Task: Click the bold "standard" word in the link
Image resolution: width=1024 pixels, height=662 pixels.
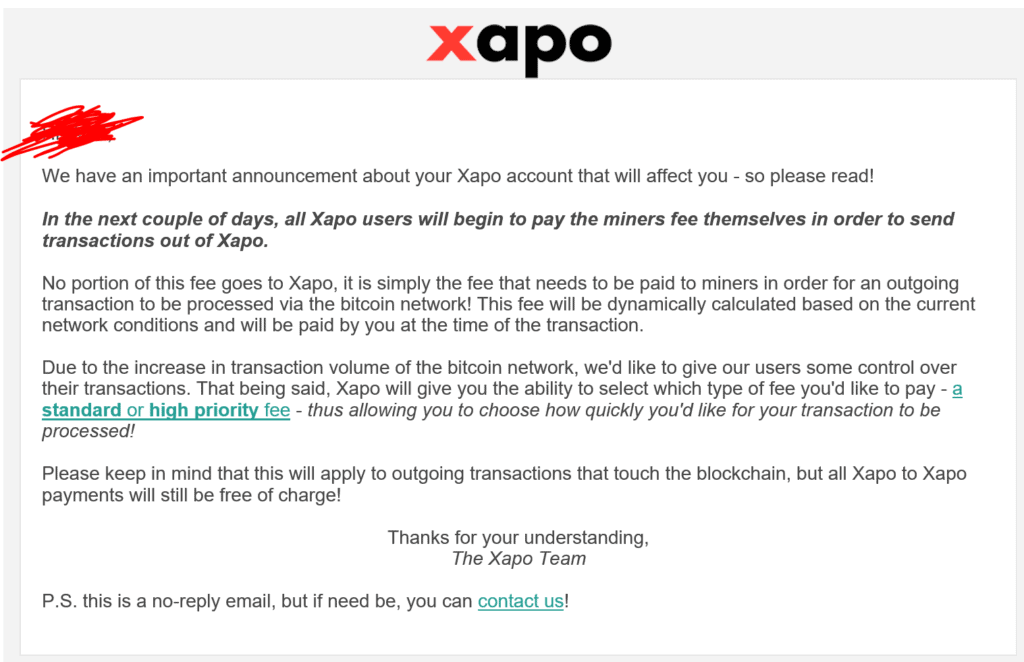Action: pyautogui.click(x=82, y=410)
